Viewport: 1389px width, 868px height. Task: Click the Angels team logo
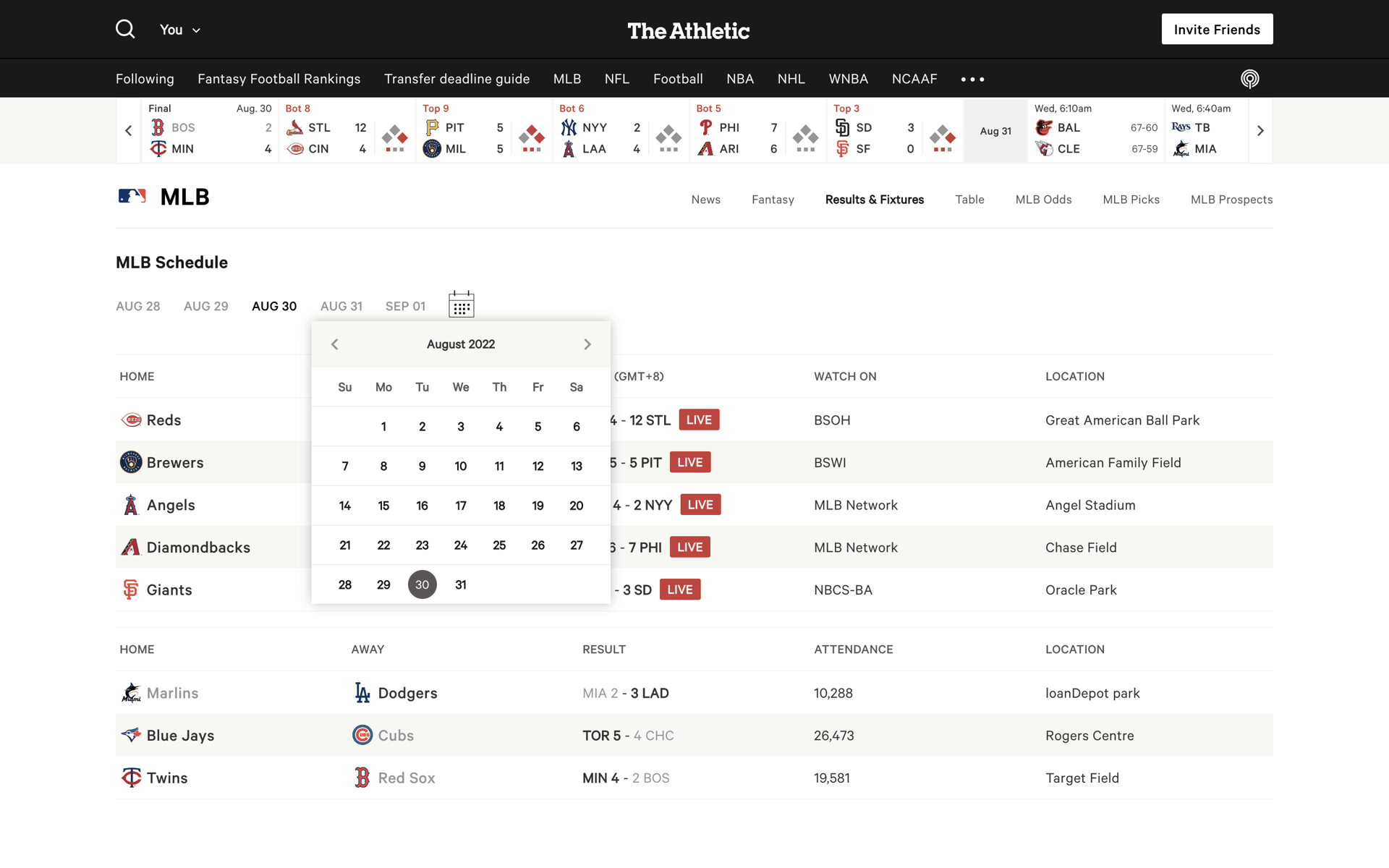tap(131, 505)
